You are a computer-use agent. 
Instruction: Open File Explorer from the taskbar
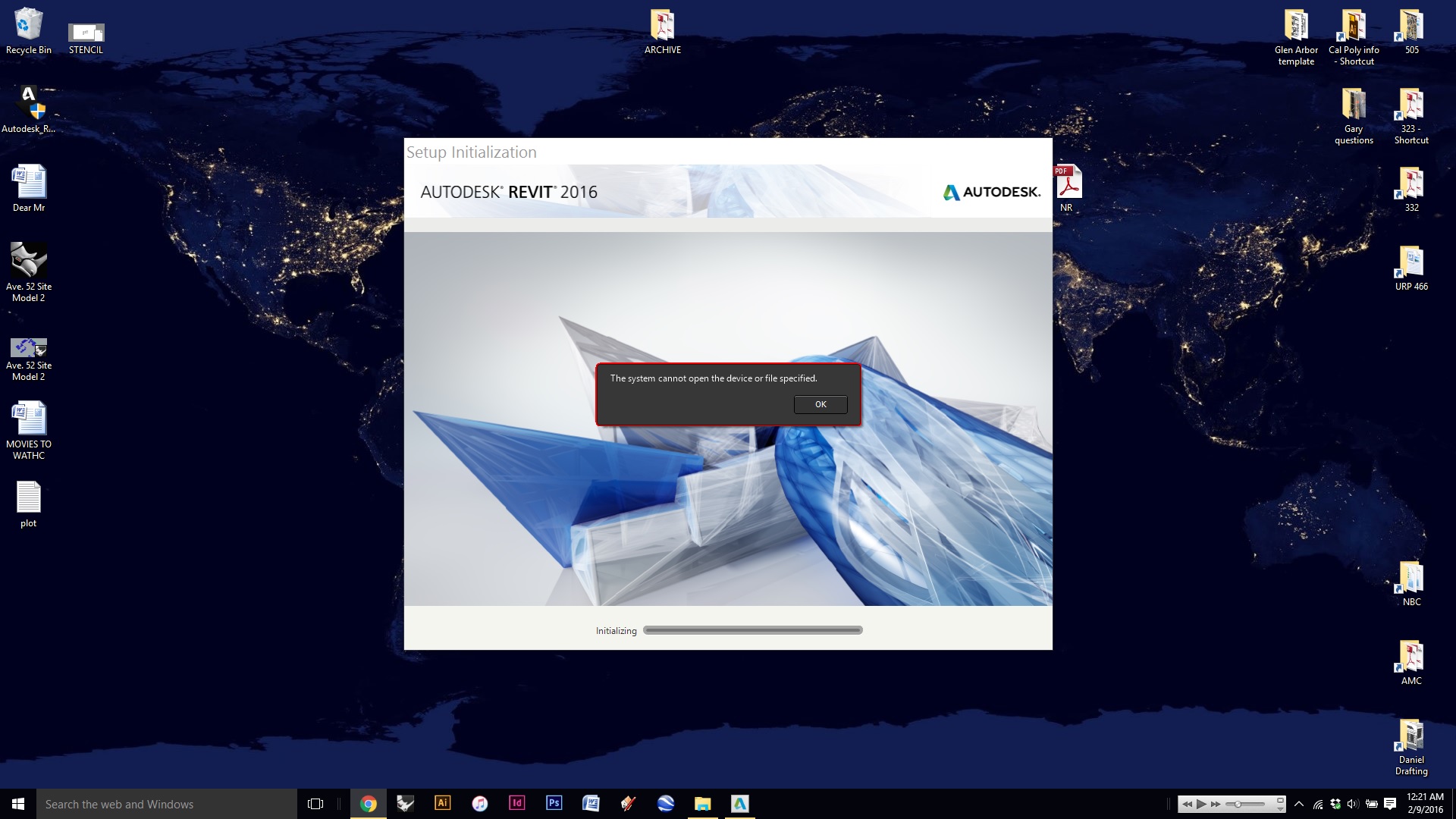point(703,804)
